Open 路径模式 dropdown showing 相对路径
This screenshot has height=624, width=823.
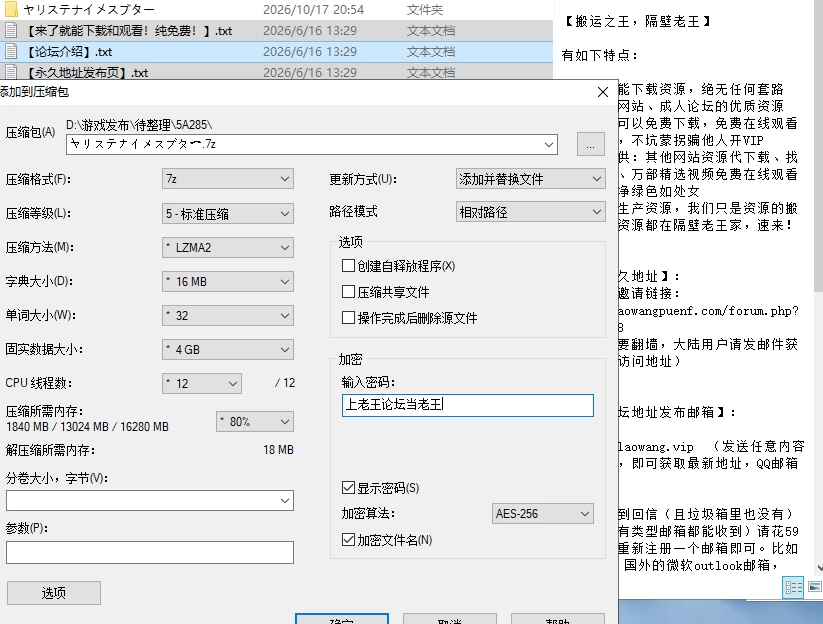point(531,212)
